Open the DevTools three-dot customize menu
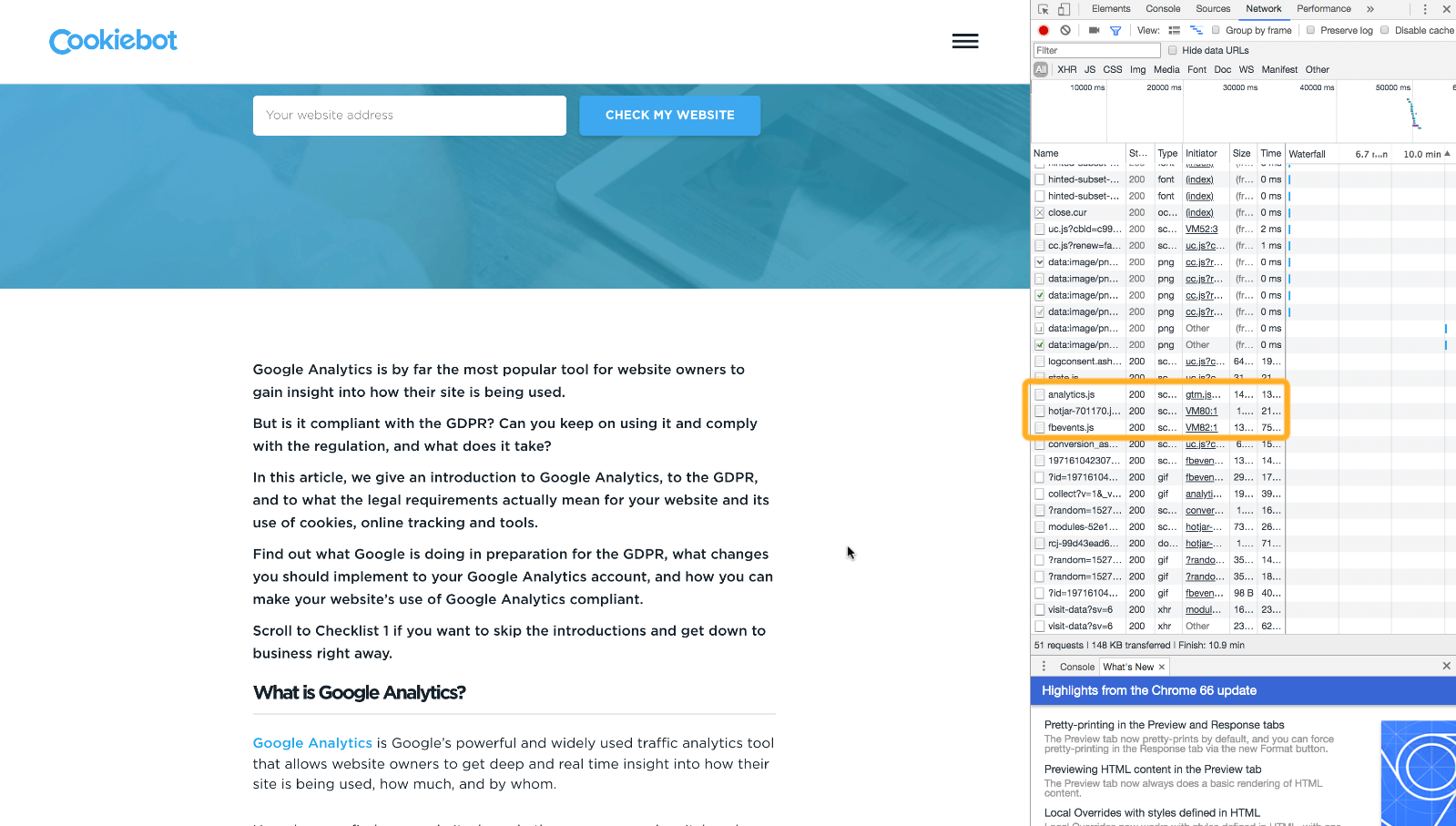1456x826 pixels. coord(1425,9)
